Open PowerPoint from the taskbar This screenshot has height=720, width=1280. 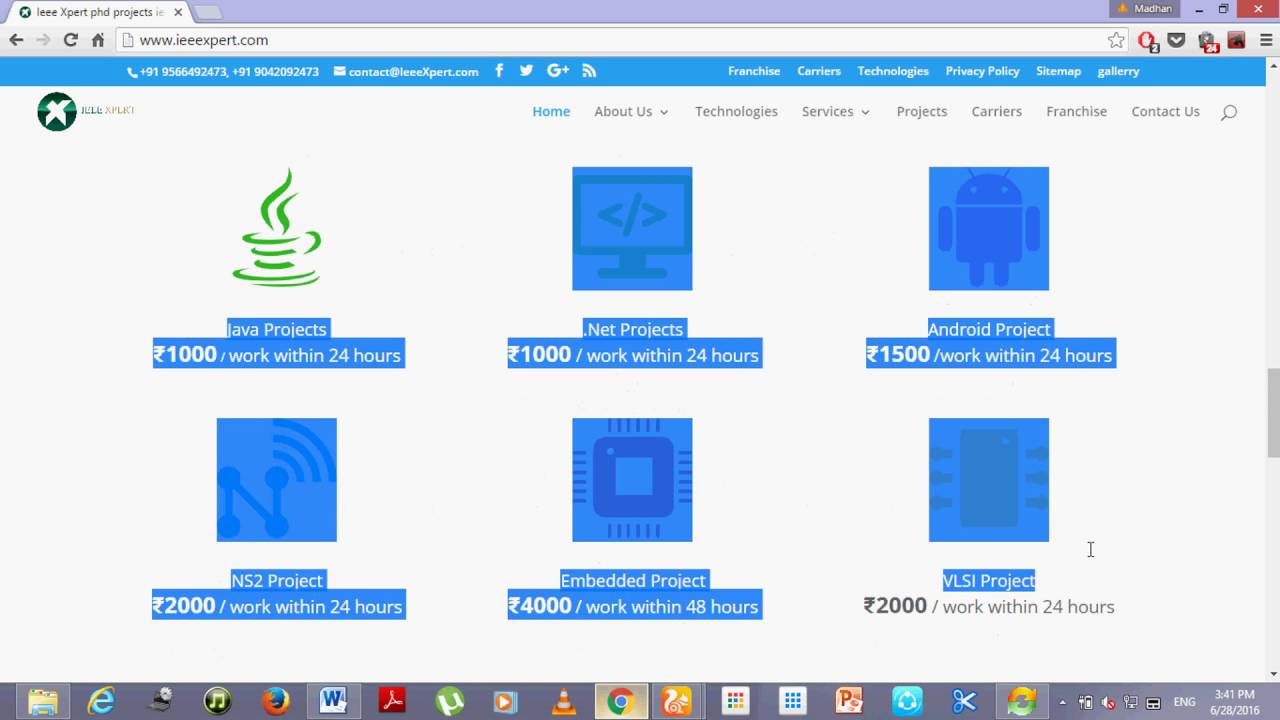click(849, 701)
